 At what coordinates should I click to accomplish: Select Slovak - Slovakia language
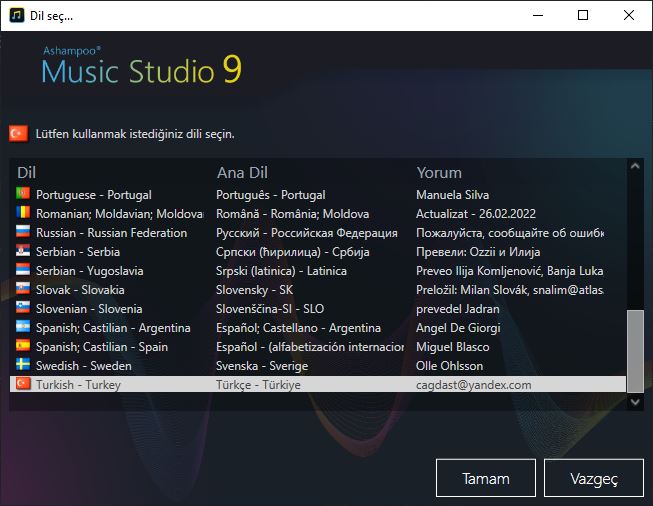coord(80,290)
